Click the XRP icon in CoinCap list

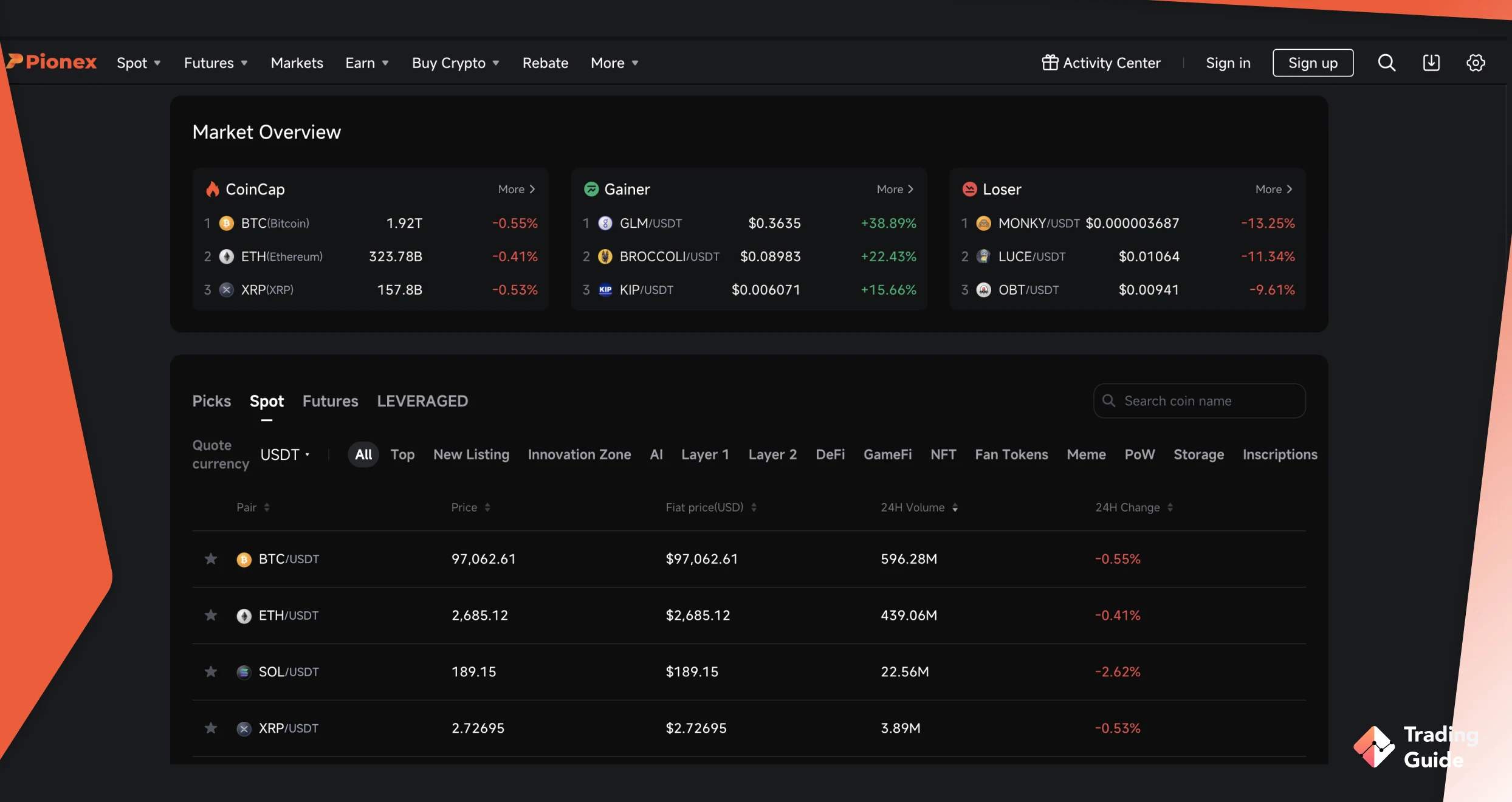(226, 290)
